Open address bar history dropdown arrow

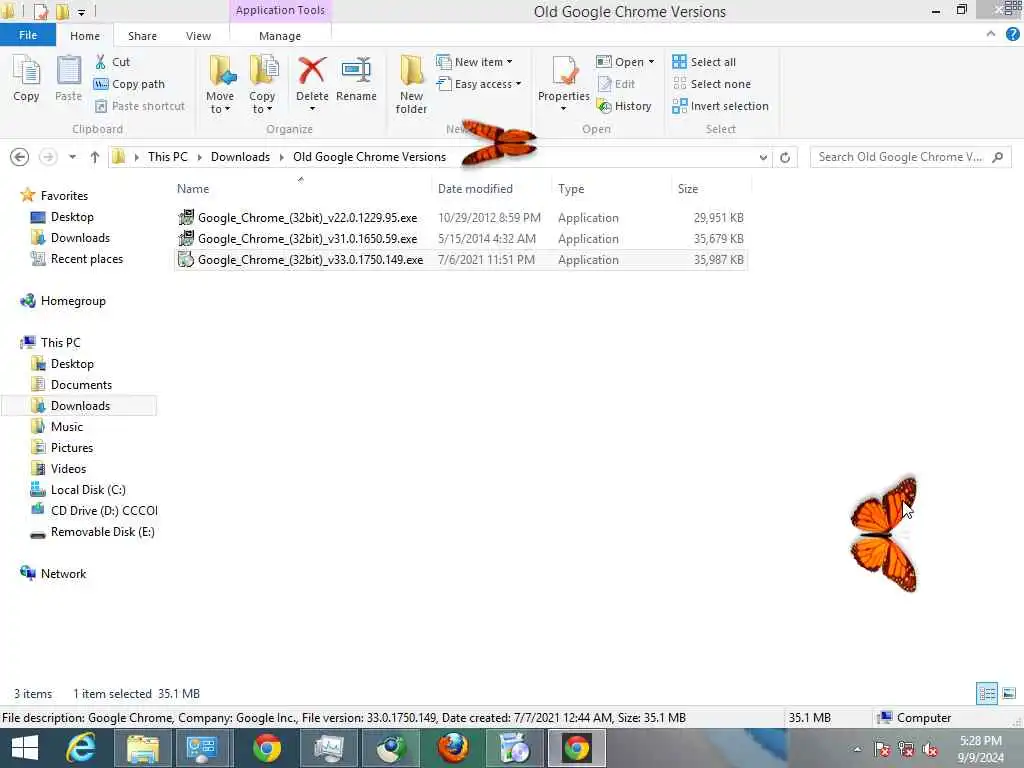(763, 157)
